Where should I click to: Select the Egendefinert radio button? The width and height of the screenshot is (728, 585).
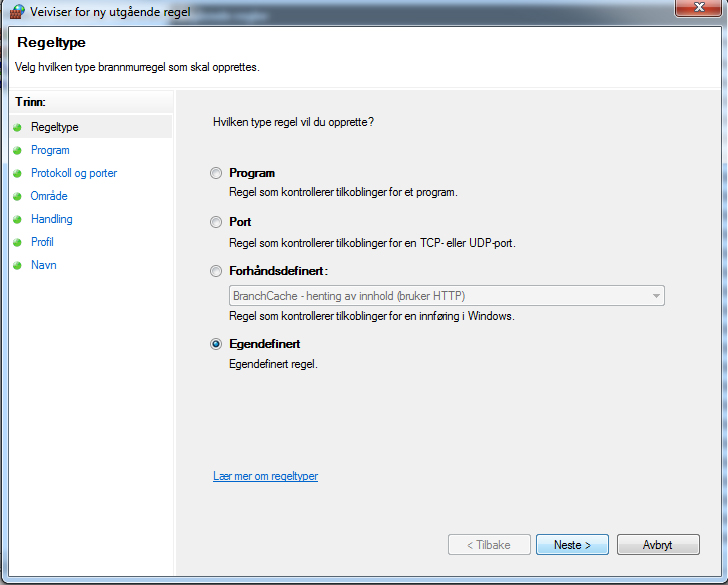coord(216,344)
